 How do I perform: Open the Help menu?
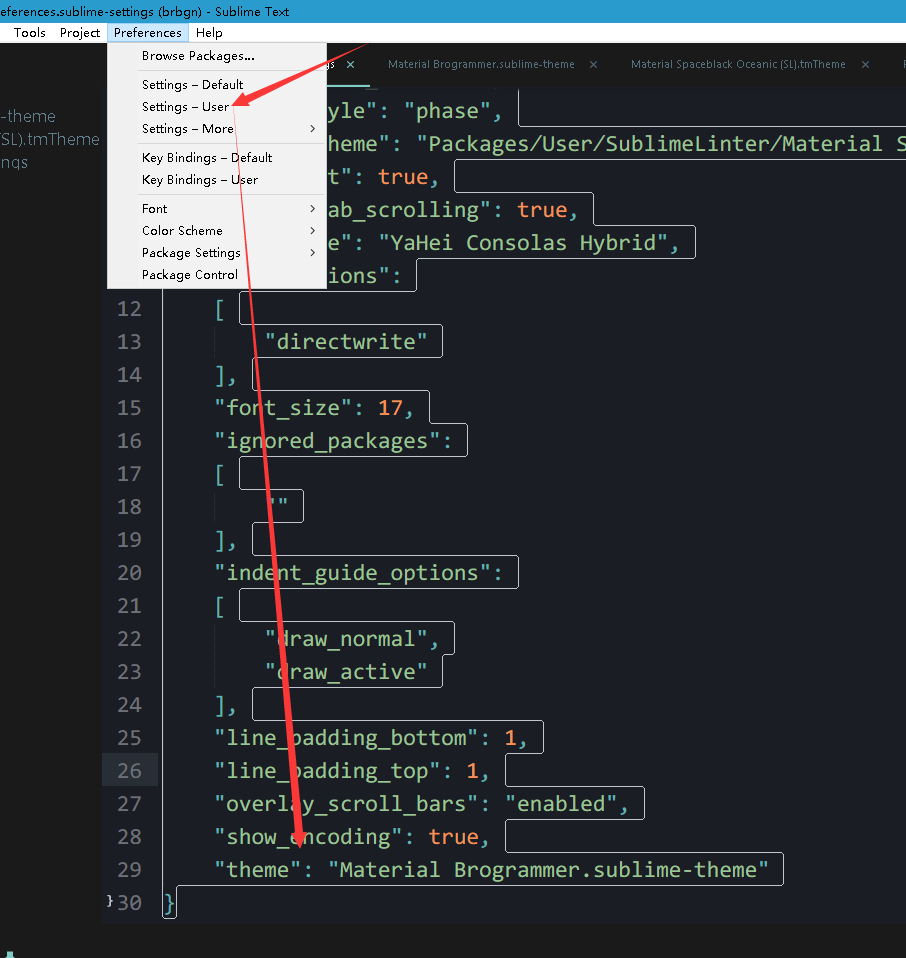[x=209, y=32]
